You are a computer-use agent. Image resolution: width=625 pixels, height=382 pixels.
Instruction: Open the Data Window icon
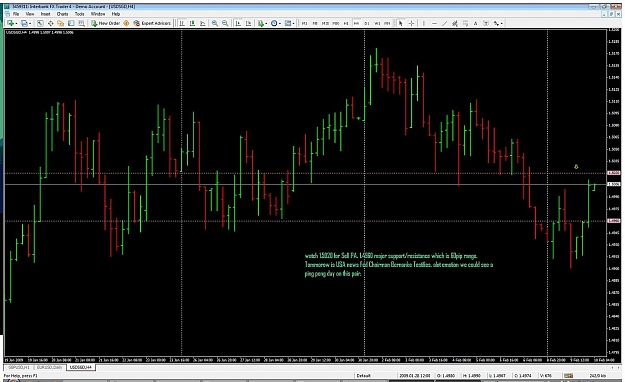tap(51, 24)
